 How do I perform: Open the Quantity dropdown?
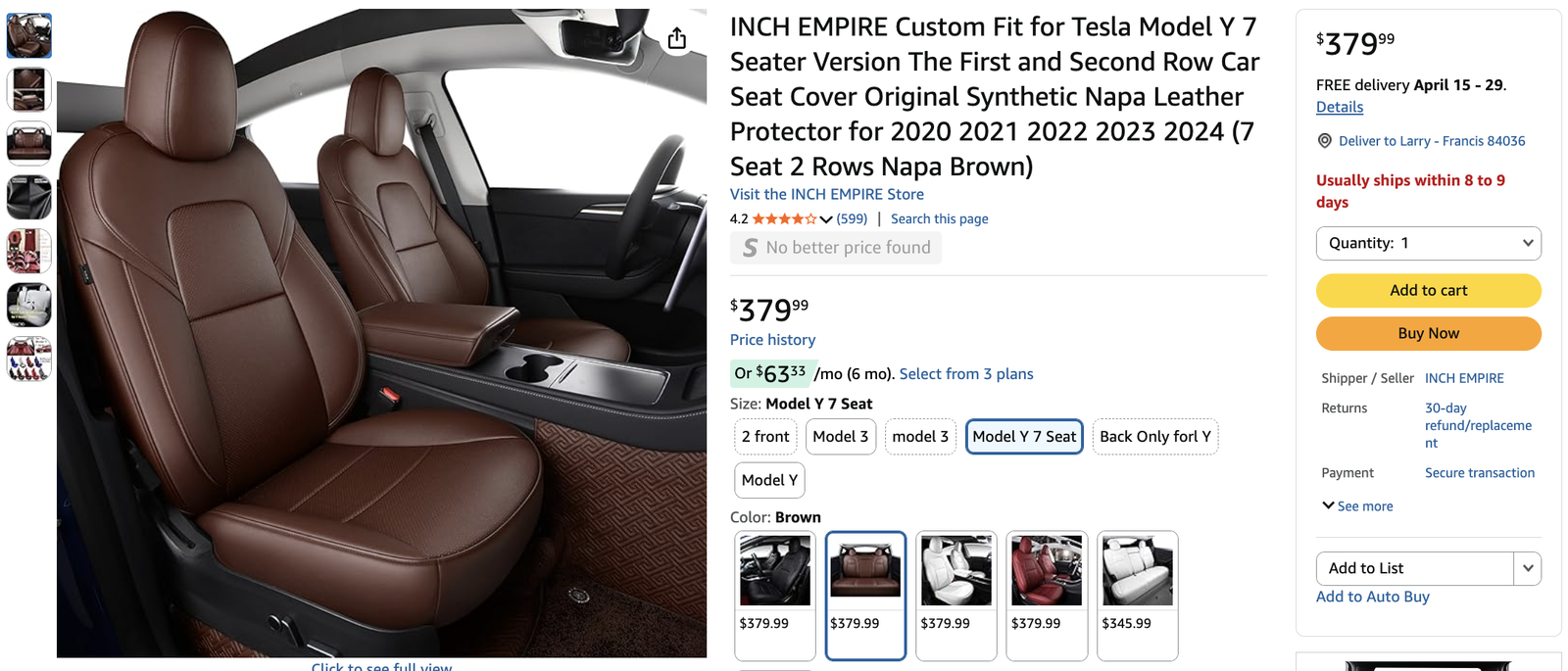[1428, 244]
